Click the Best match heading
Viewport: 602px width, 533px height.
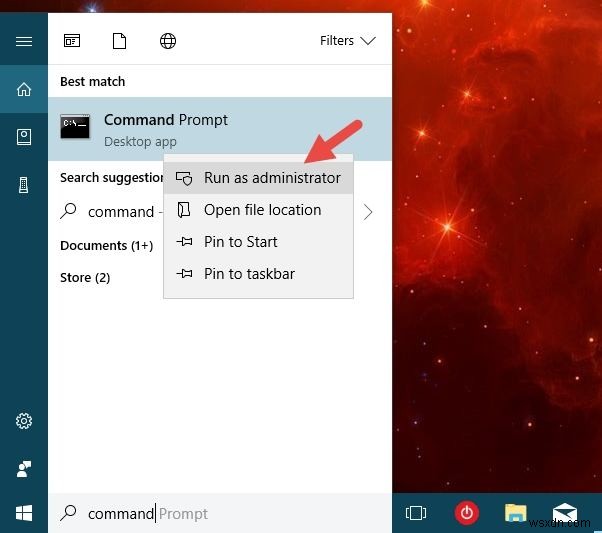point(93,82)
